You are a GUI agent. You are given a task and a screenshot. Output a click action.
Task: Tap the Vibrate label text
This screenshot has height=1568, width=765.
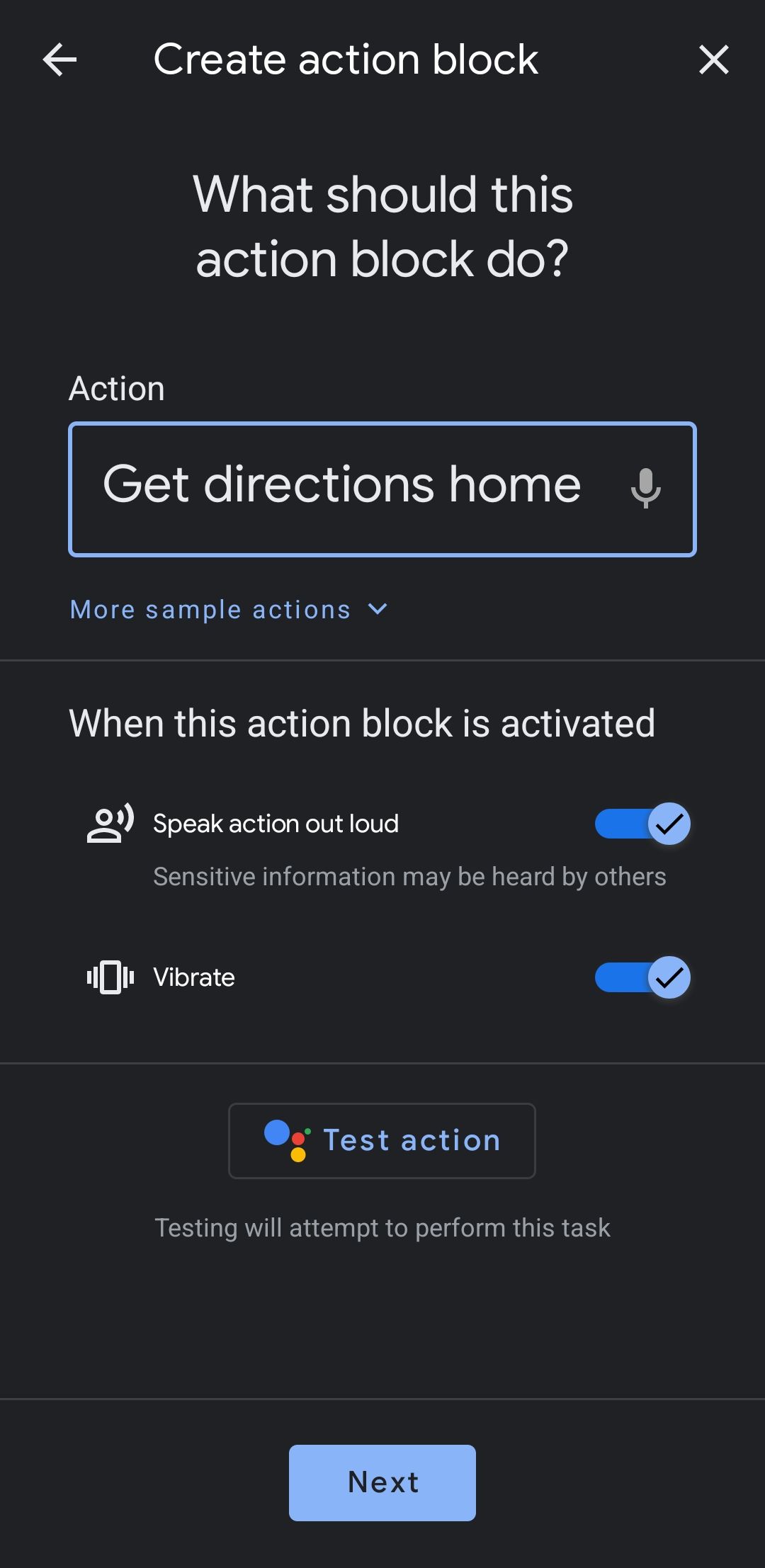[x=194, y=977]
